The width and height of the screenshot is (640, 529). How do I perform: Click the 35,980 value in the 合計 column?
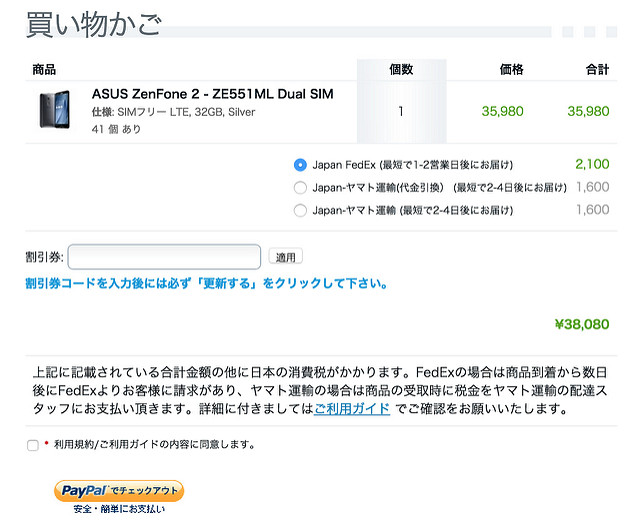click(x=588, y=111)
